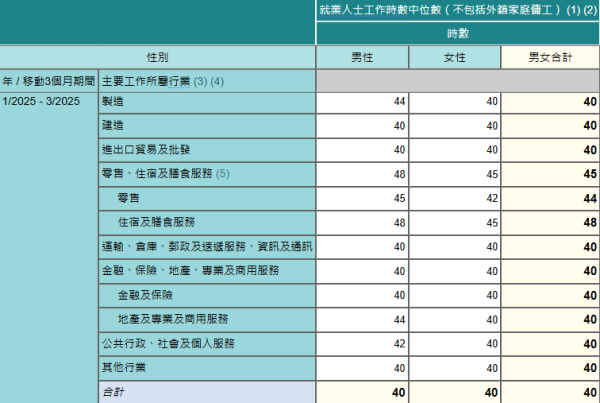600x403 pixels.
Task: Select the period cell 1/2025 - 3/2025
Action: coord(41,101)
